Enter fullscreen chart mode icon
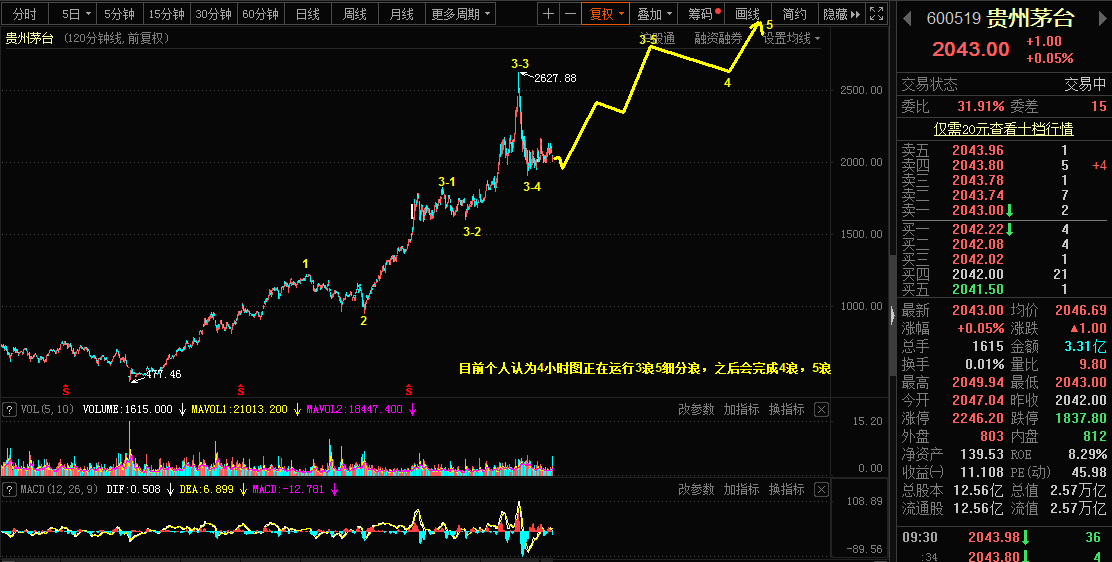The width and height of the screenshot is (1112, 562). [877, 13]
